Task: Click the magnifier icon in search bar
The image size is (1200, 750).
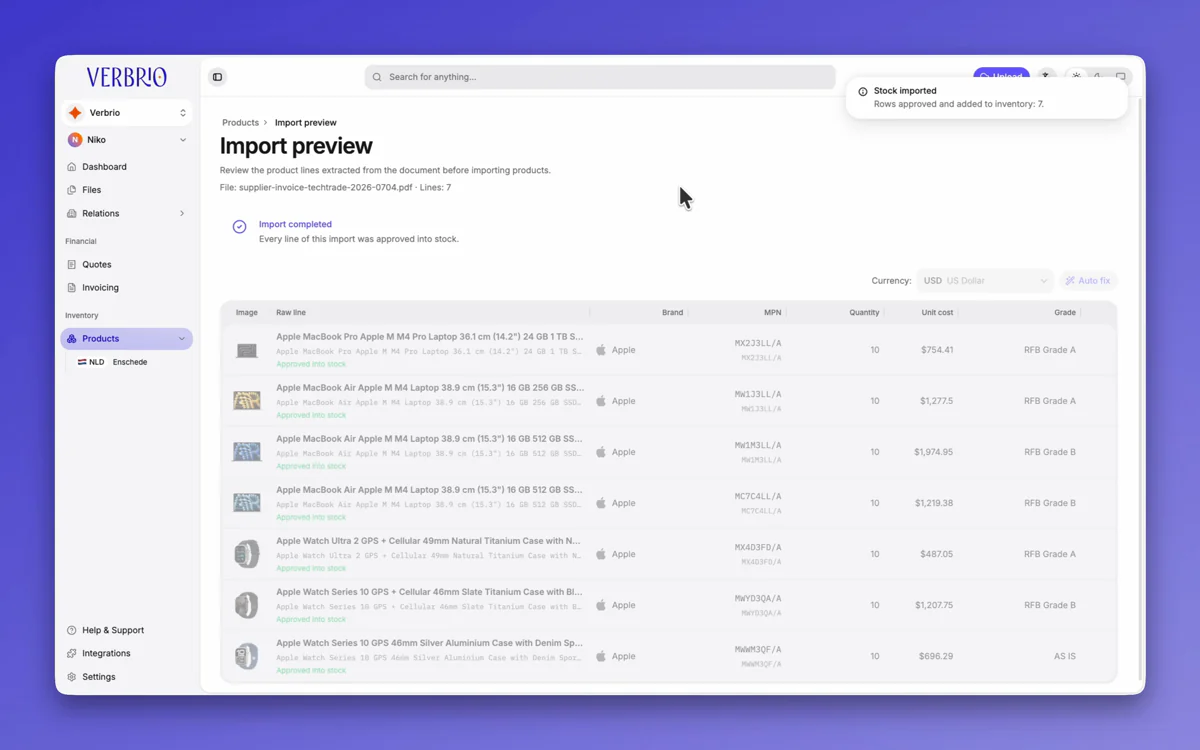Action: (377, 77)
